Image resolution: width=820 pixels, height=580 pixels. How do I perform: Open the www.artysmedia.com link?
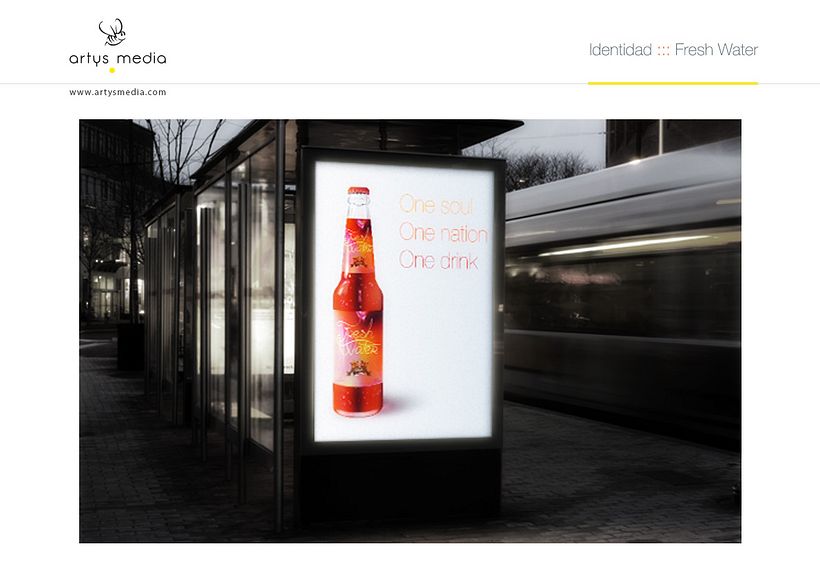[118, 92]
